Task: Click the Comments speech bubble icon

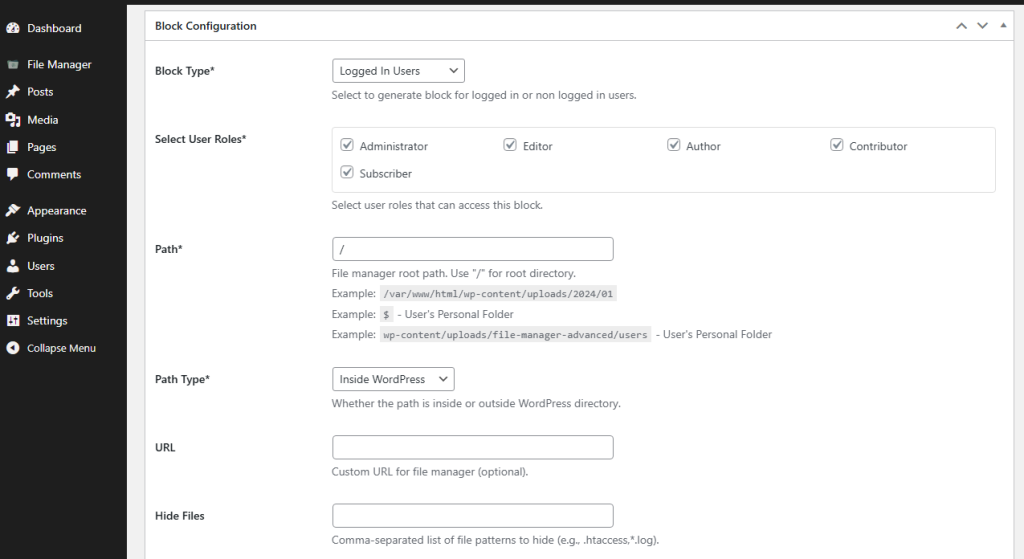Action: (12, 174)
